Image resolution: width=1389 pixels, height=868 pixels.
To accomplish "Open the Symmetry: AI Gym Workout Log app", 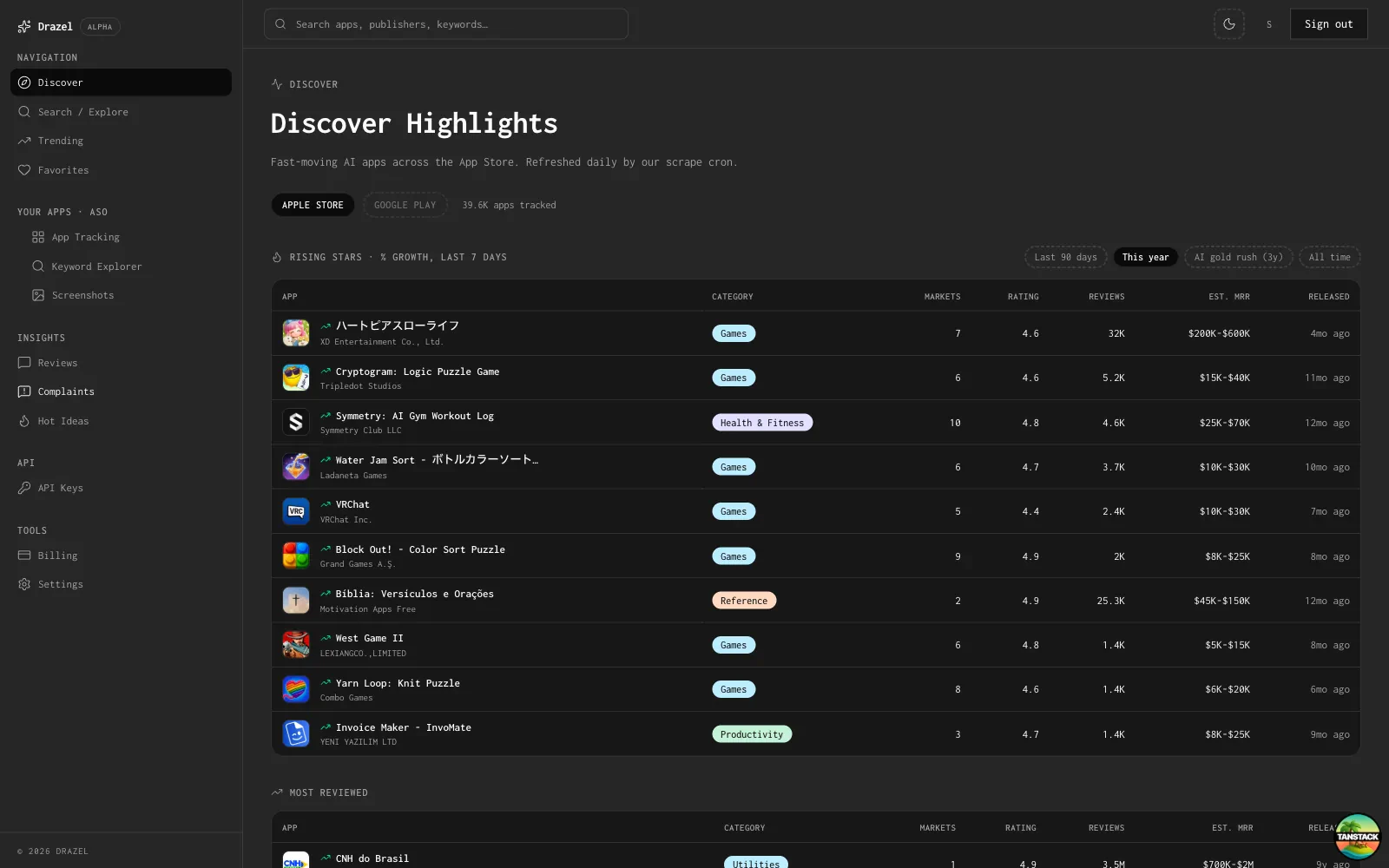I will click(415, 416).
